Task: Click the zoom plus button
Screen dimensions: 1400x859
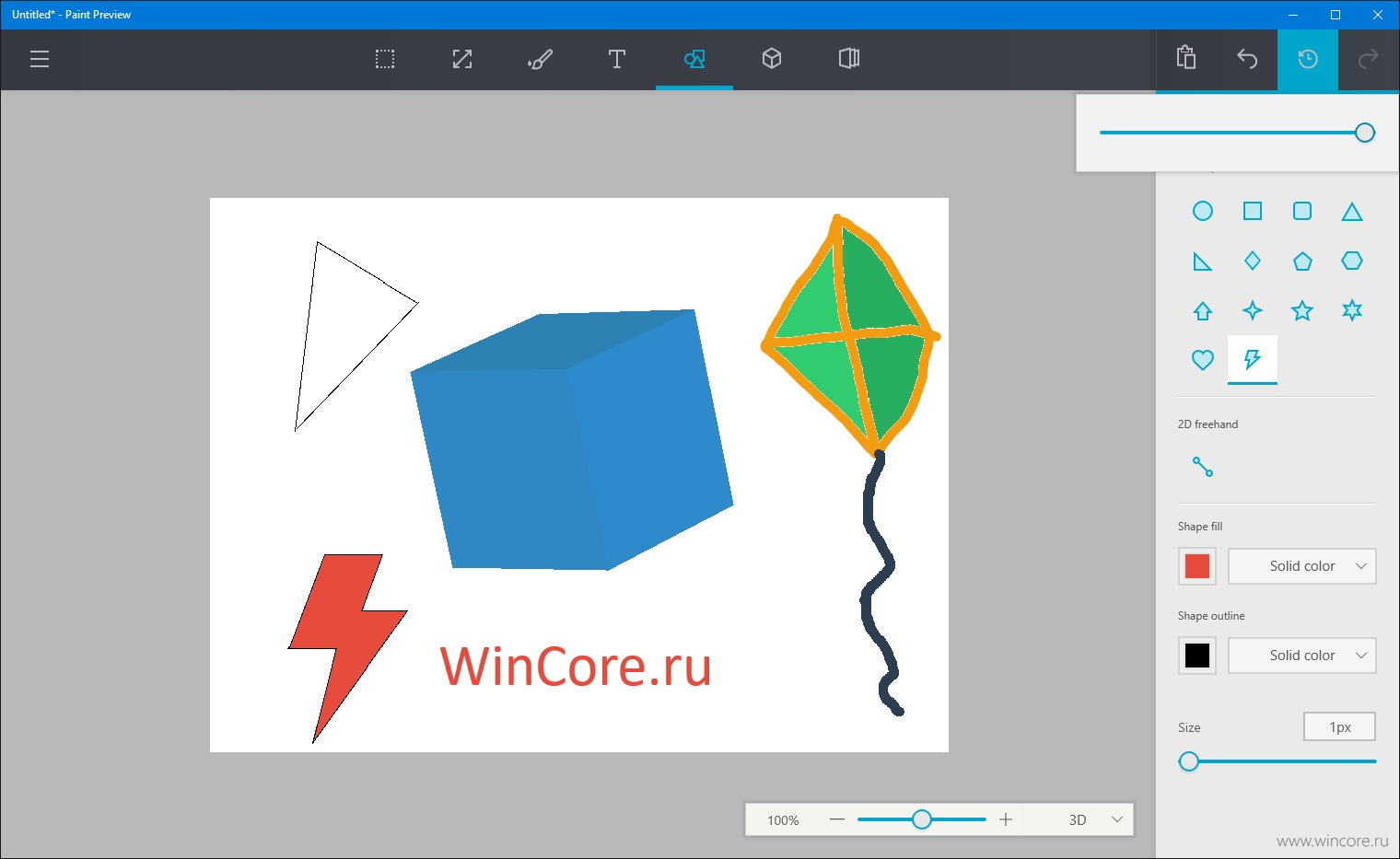Action: click(x=1006, y=819)
